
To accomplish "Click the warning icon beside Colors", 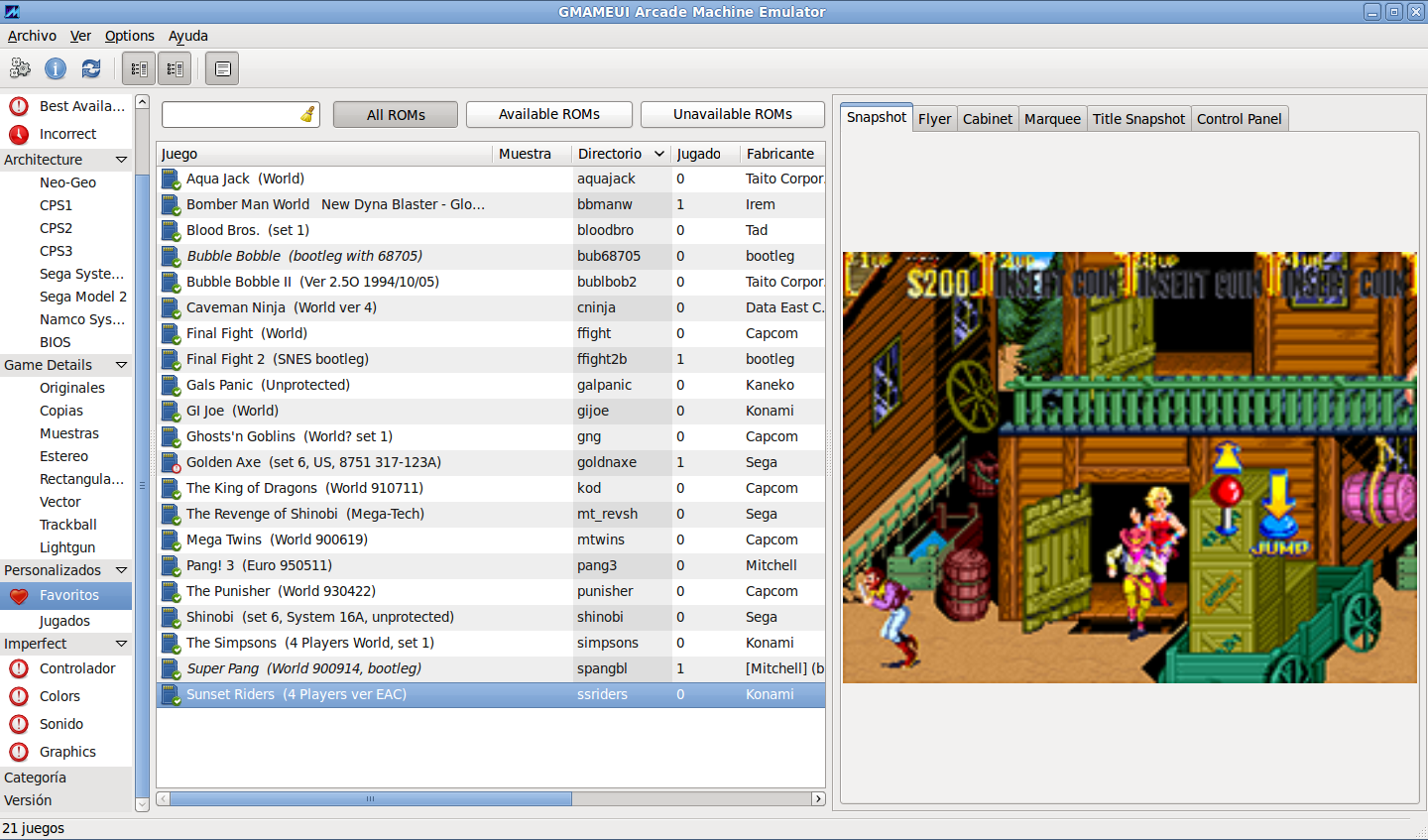I will pos(19,696).
